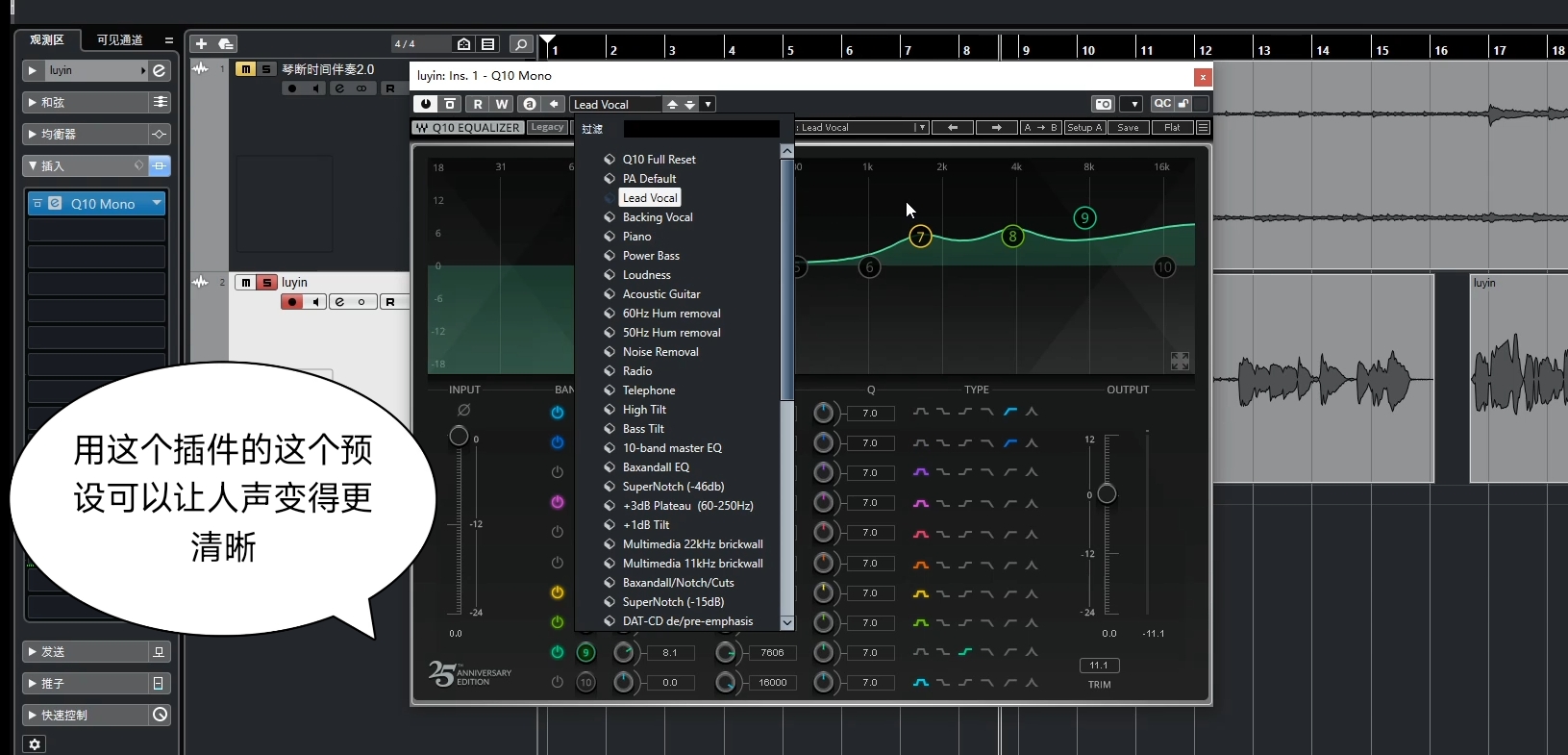1568x755 pixels.
Task: Open Q10 Mono plugin editor icon
Action: pos(55,204)
